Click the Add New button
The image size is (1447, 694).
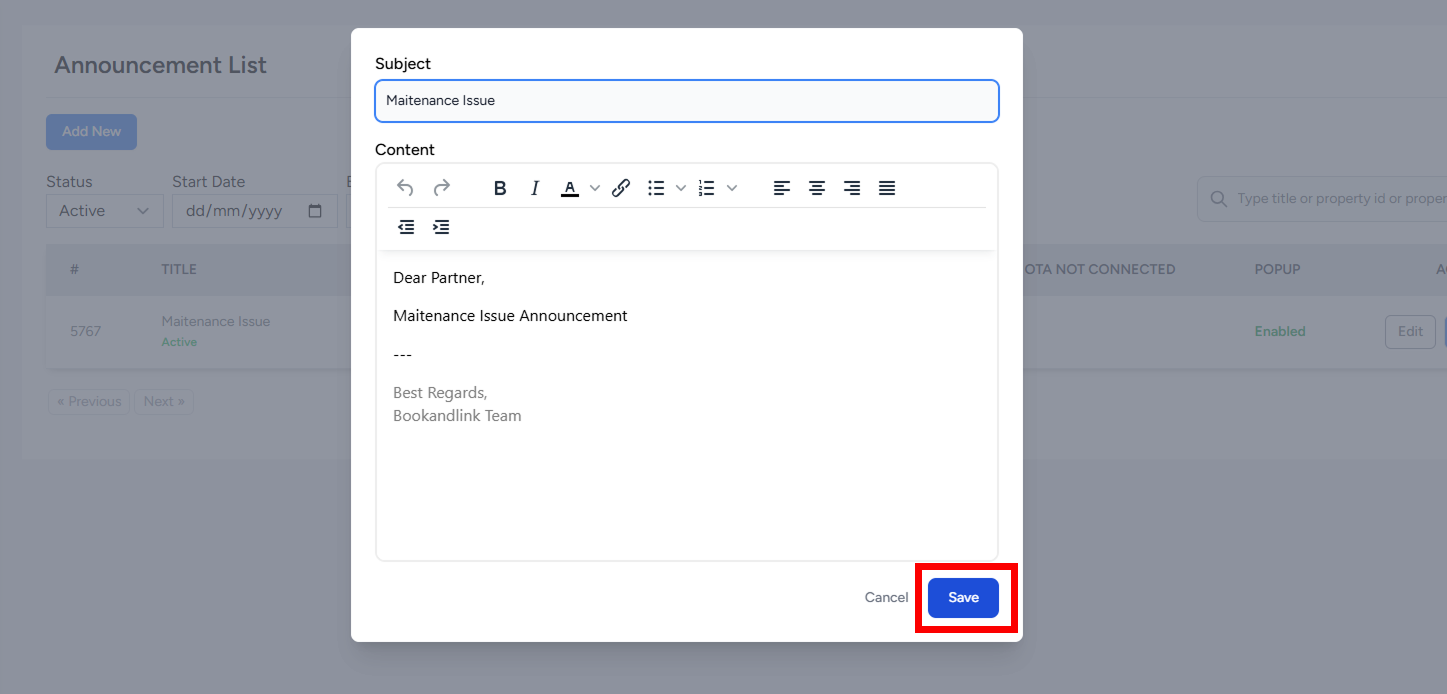[91, 132]
